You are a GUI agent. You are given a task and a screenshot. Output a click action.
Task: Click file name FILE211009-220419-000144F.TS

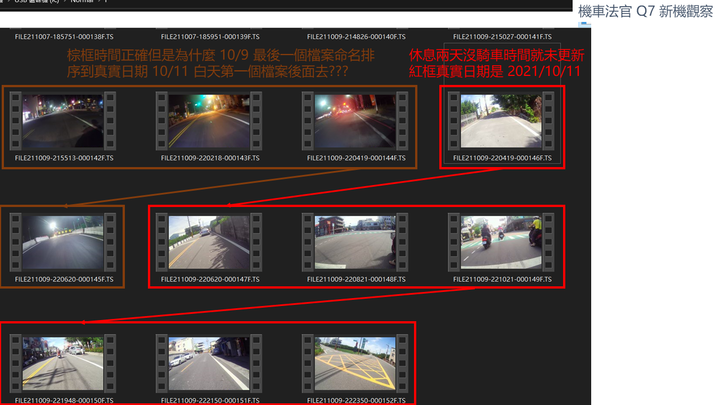[356, 158]
